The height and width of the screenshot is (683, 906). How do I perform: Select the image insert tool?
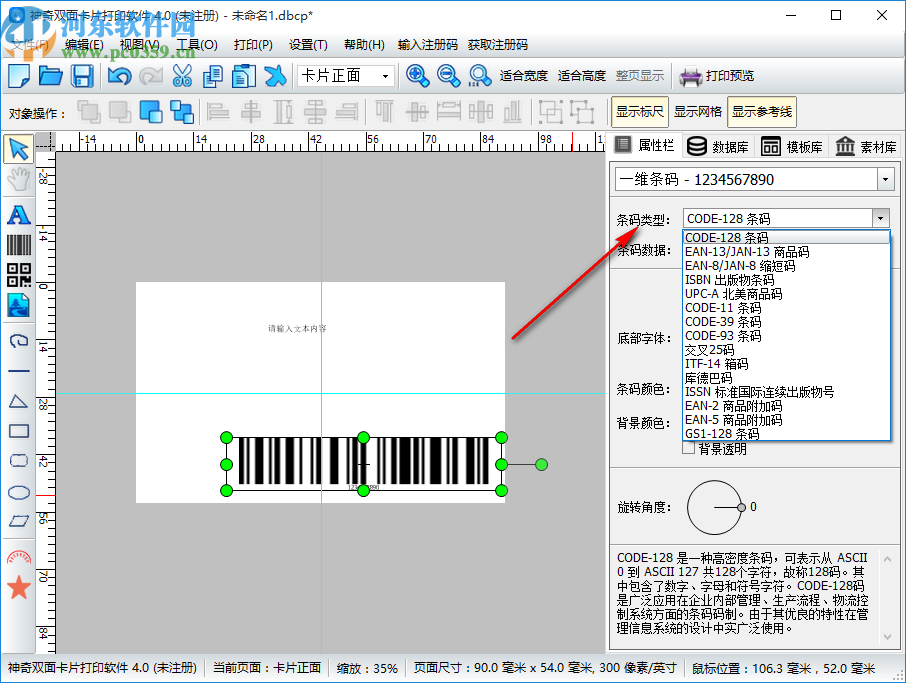pyautogui.click(x=18, y=305)
